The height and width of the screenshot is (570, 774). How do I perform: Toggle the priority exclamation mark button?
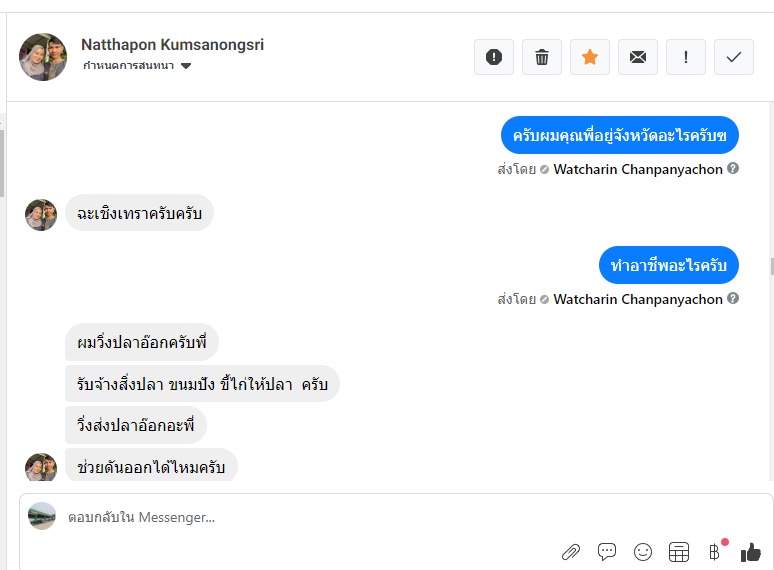pos(686,57)
